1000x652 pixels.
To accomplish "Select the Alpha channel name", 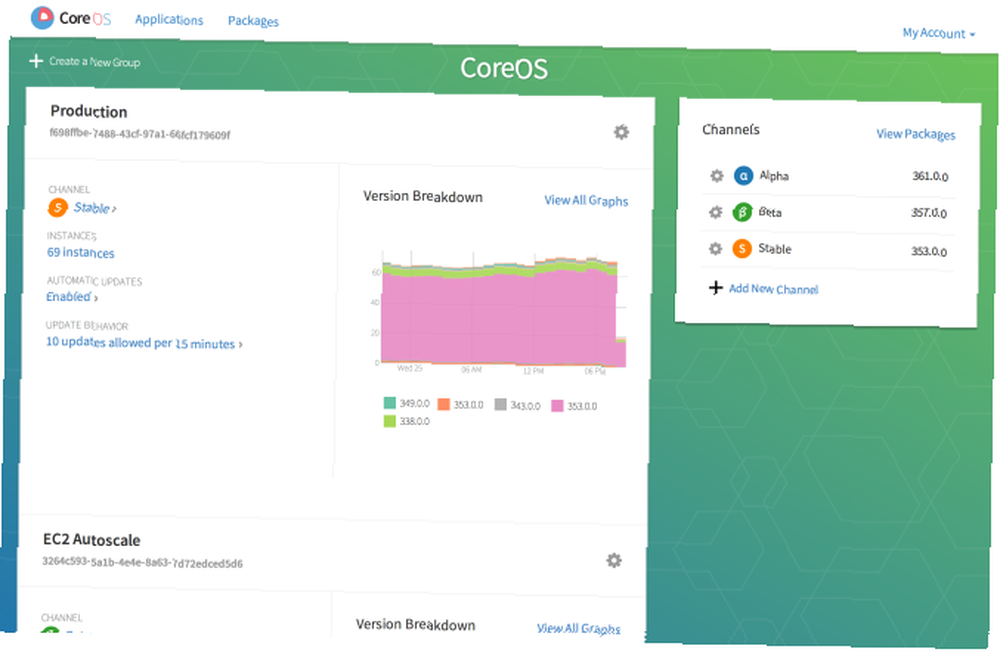I will point(774,175).
